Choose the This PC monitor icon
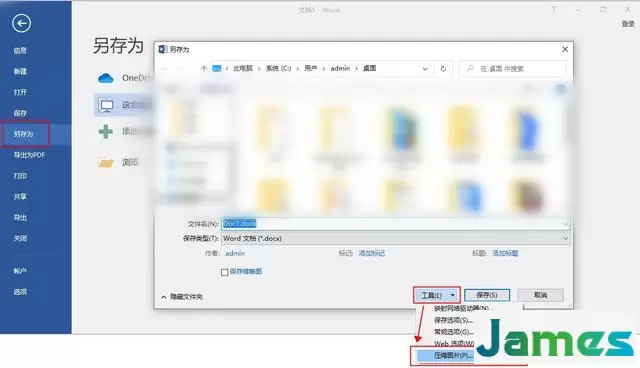The width and height of the screenshot is (640, 368). point(106,105)
